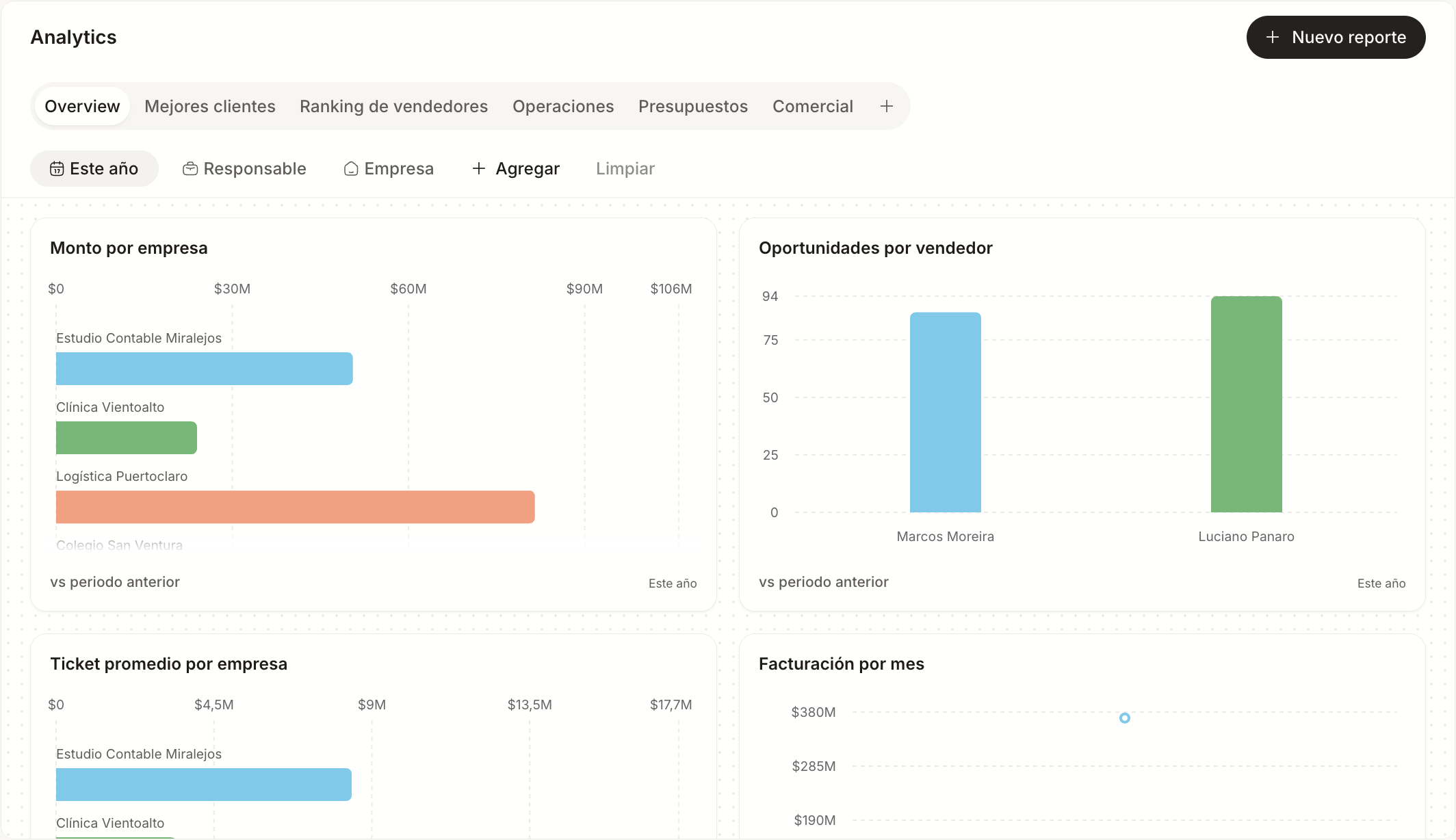Image resolution: width=1456 pixels, height=840 pixels.
Task: Click the $106M axis value
Action: click(671, 289)
